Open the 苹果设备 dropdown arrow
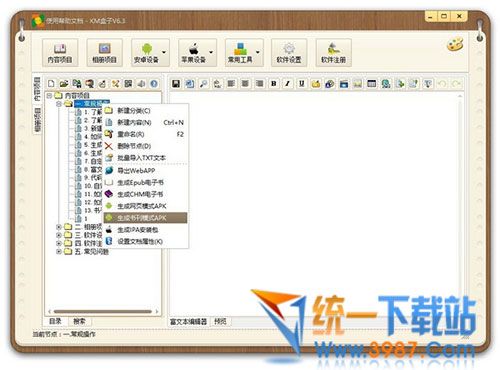This screenshot has width=500, height=370. pyautogui.click(x=211, y=52)
